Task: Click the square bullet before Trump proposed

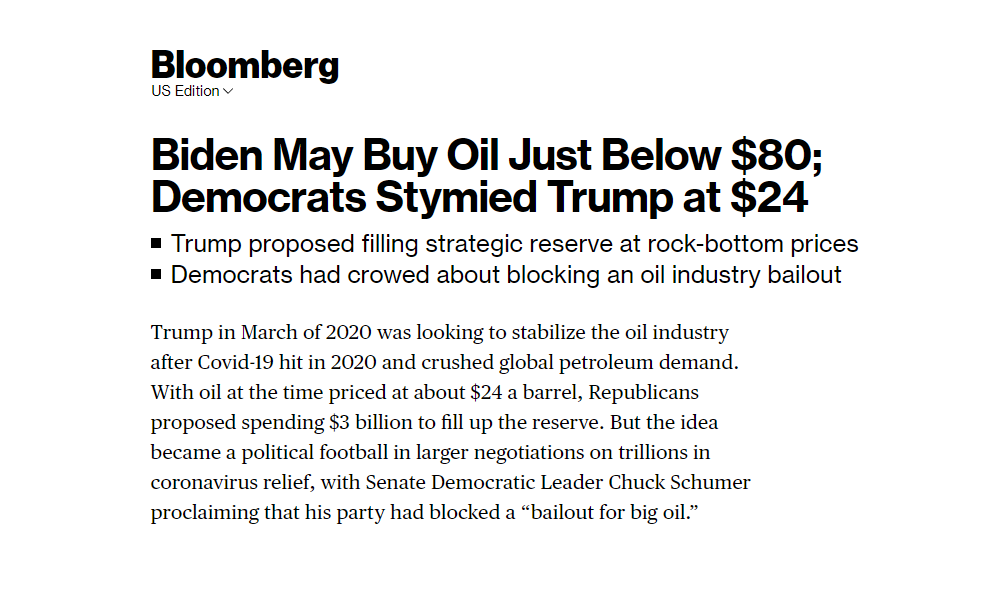Action: coord(156,243)
